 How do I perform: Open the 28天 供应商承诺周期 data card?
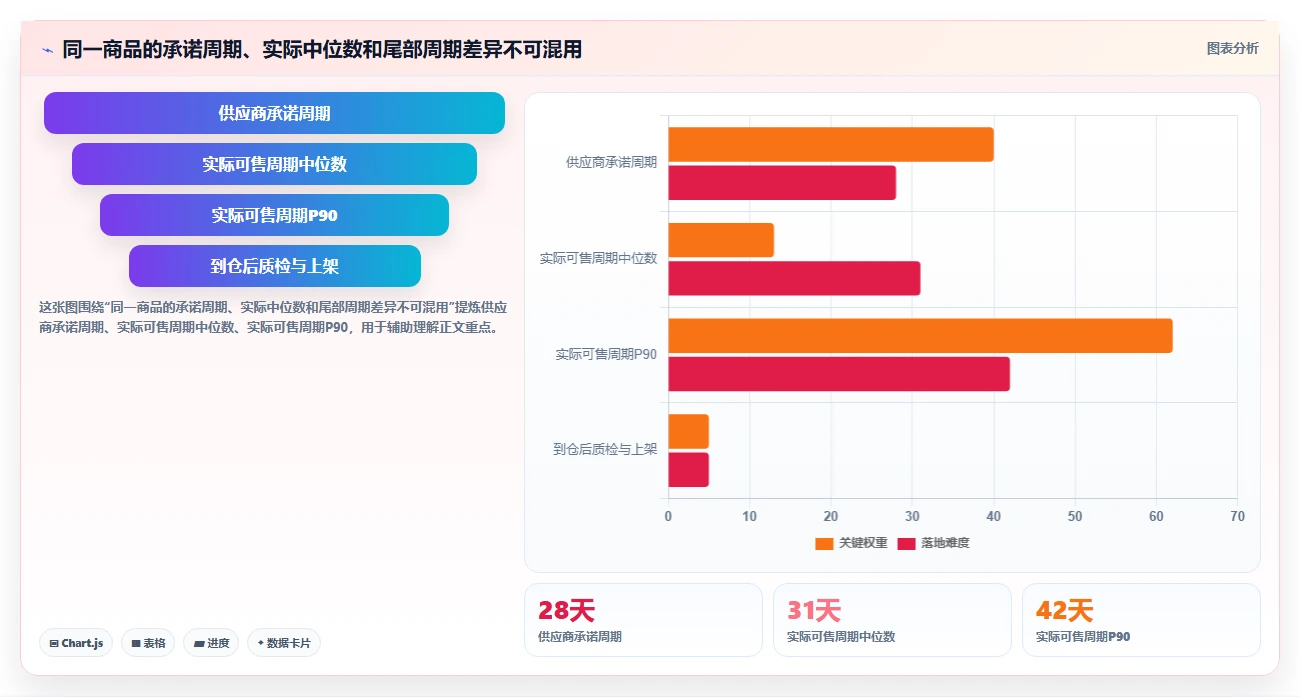pos(643,620)
